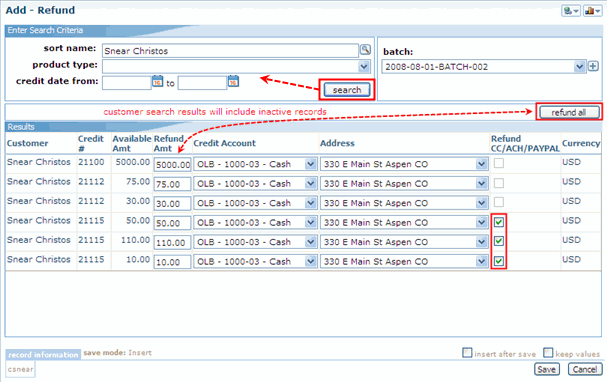Screen dimensions: 607x382
Task: Select the record information tab
Action: (43, 354)
